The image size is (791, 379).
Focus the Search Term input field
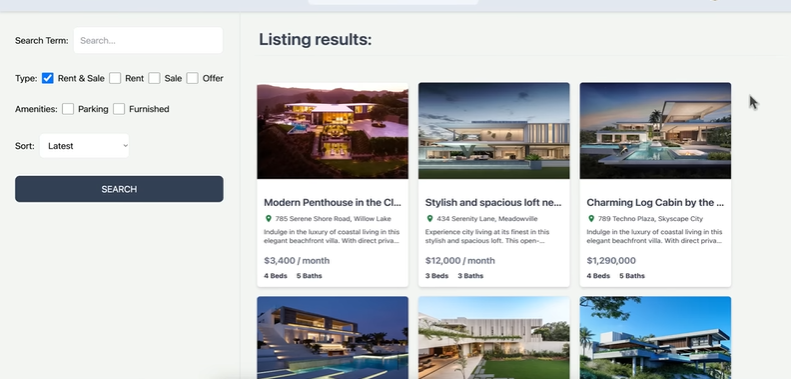[148, 40]
